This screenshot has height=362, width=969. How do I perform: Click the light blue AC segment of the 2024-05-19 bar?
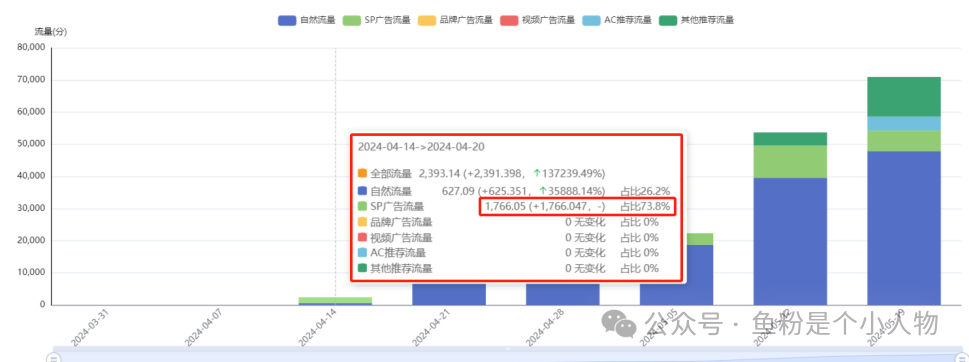tap(903, 123)
